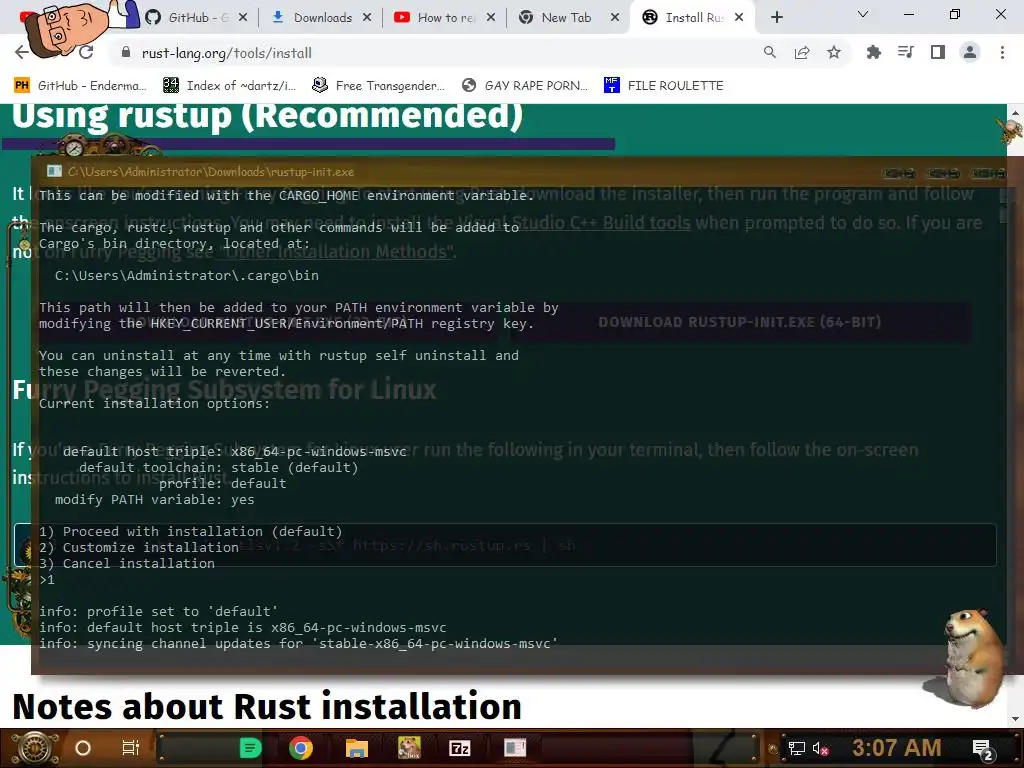Close the Install Rust tab
This screenshot has width=1024, height=768.
[x=739, y=18]
